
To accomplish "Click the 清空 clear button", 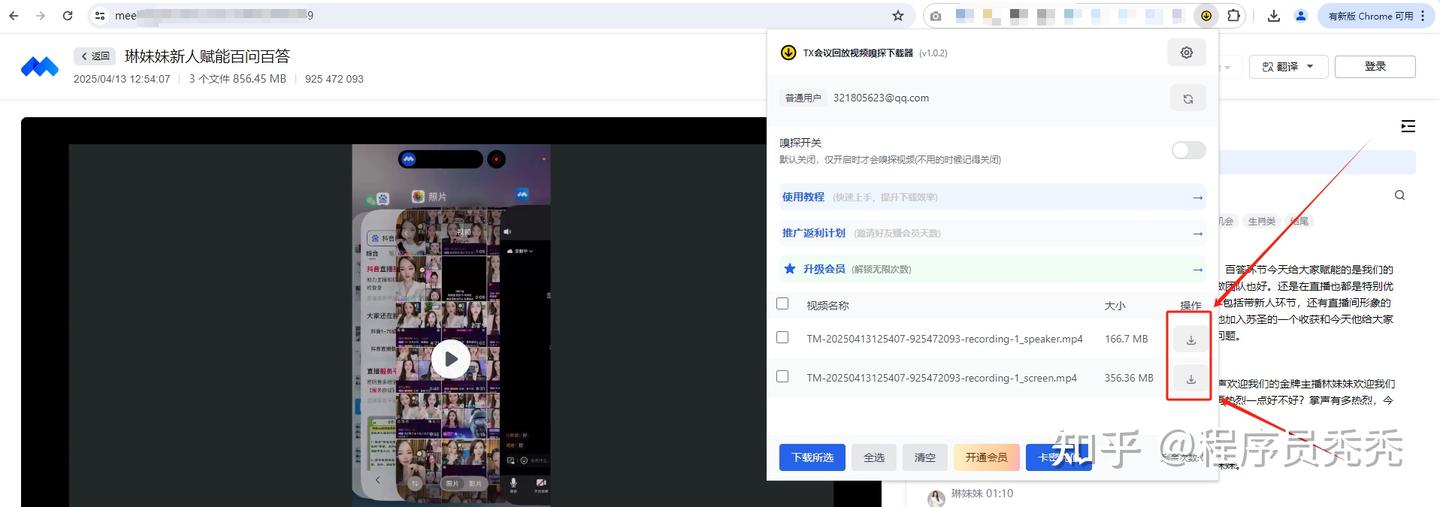I will pos(925,457).
